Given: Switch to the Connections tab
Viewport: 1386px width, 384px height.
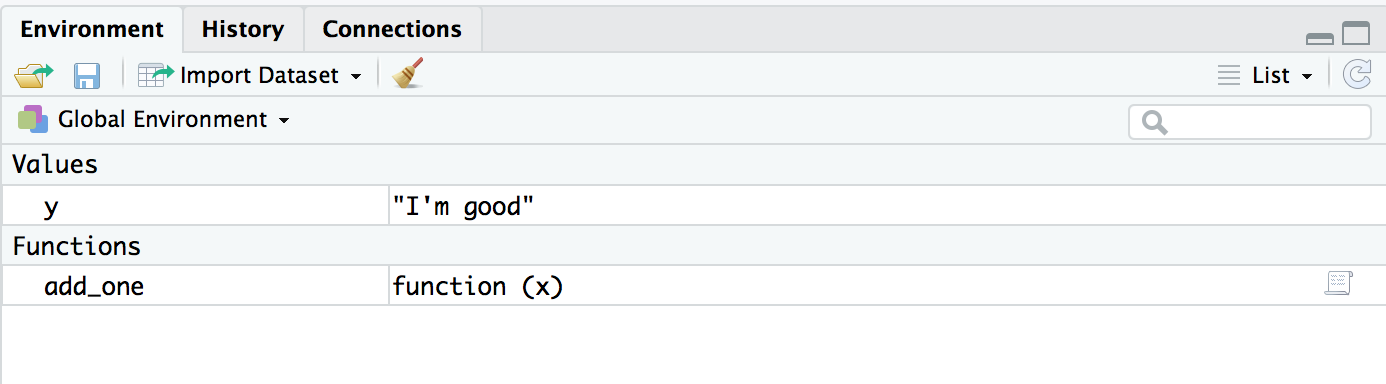Looking at the screenshot, I should (392, 29).
